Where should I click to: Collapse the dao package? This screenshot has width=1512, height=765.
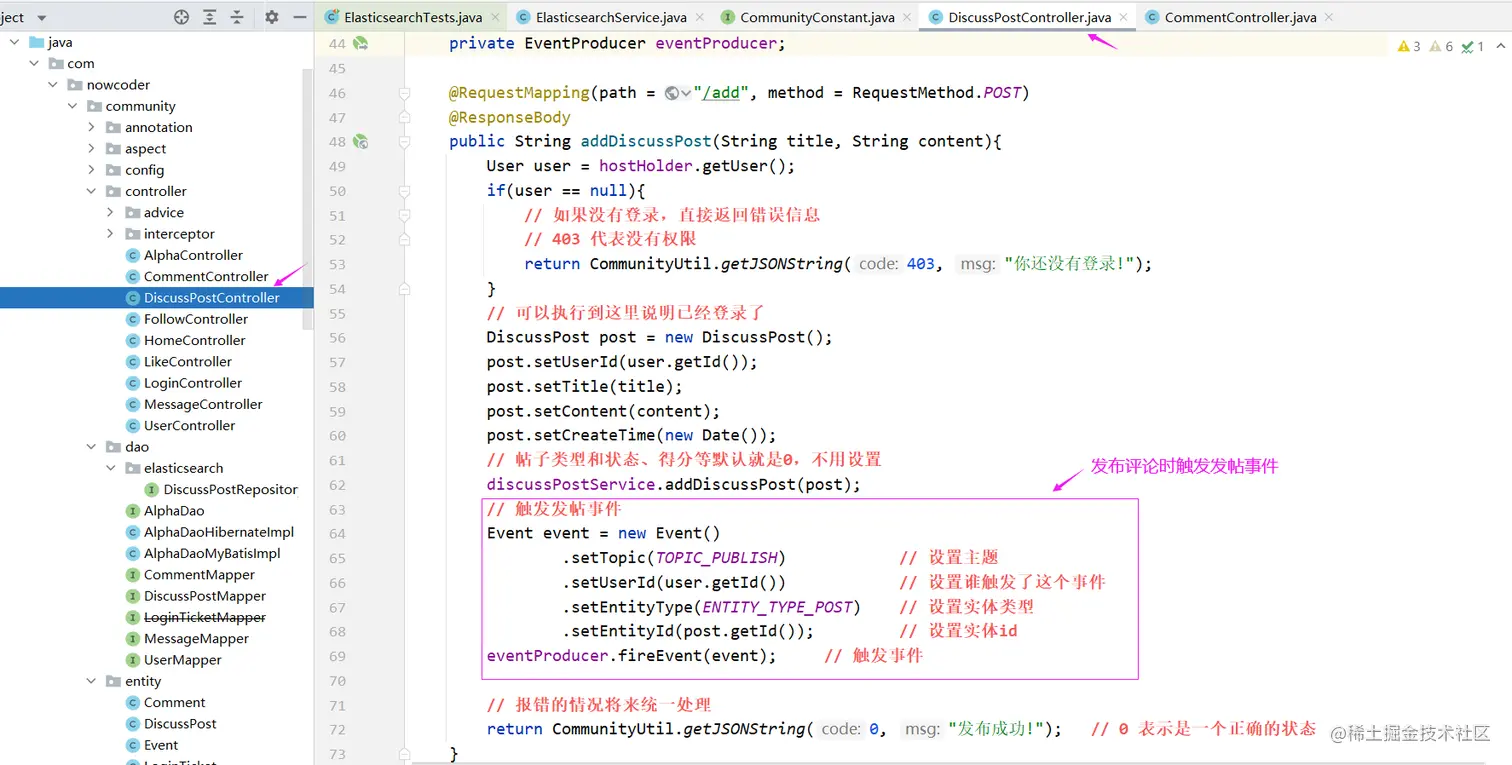pyautogui.click(x=91, y=447)
